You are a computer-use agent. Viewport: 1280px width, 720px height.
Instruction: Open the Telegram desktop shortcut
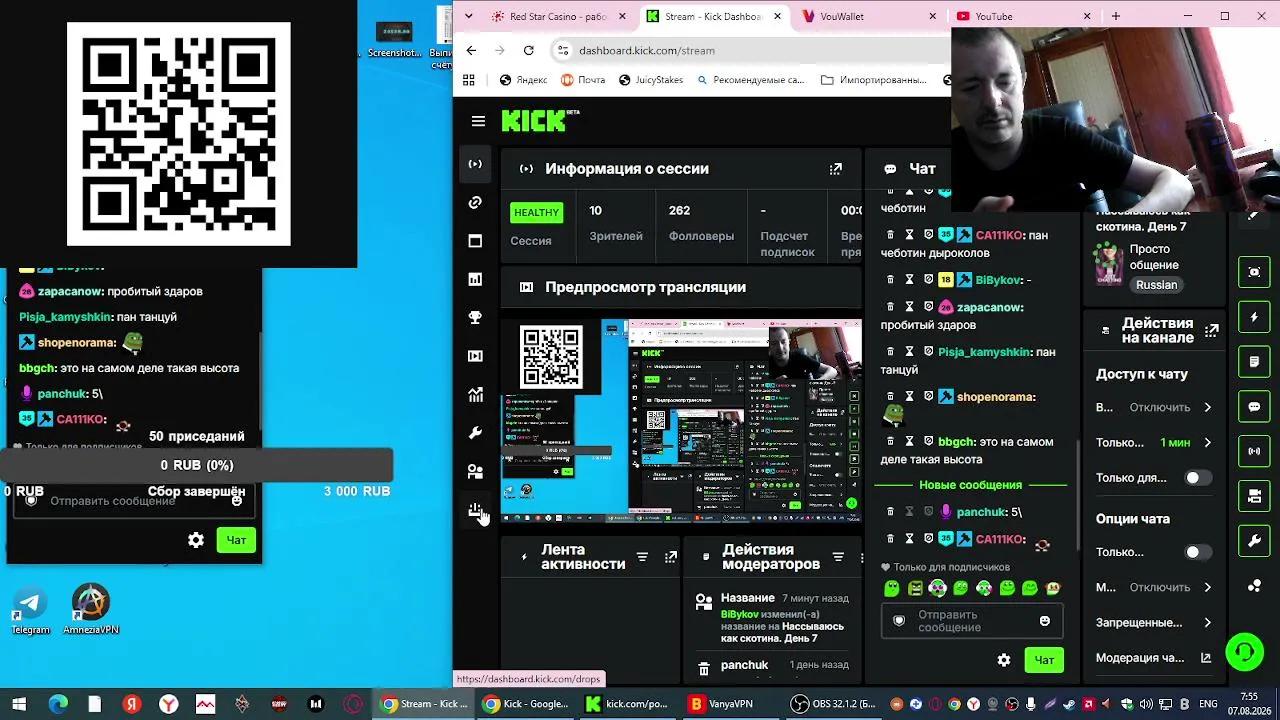coord(30,610)
